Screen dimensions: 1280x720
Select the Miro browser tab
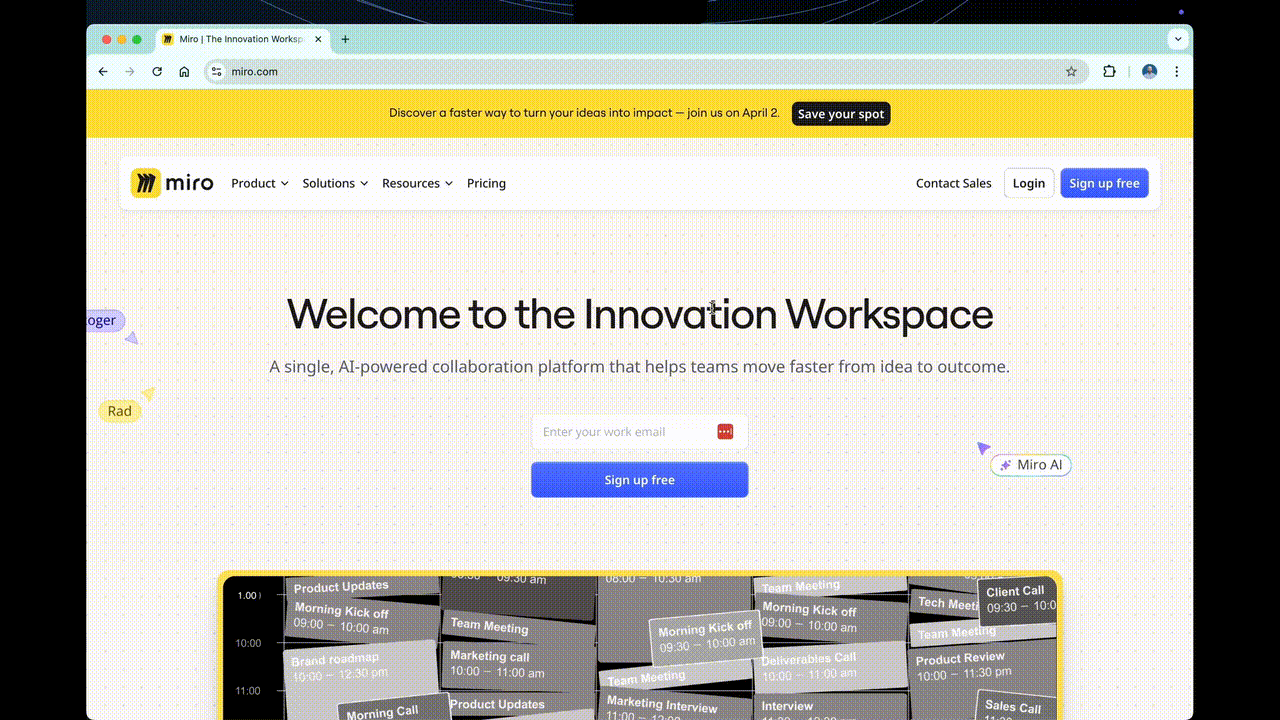(242, 39)
